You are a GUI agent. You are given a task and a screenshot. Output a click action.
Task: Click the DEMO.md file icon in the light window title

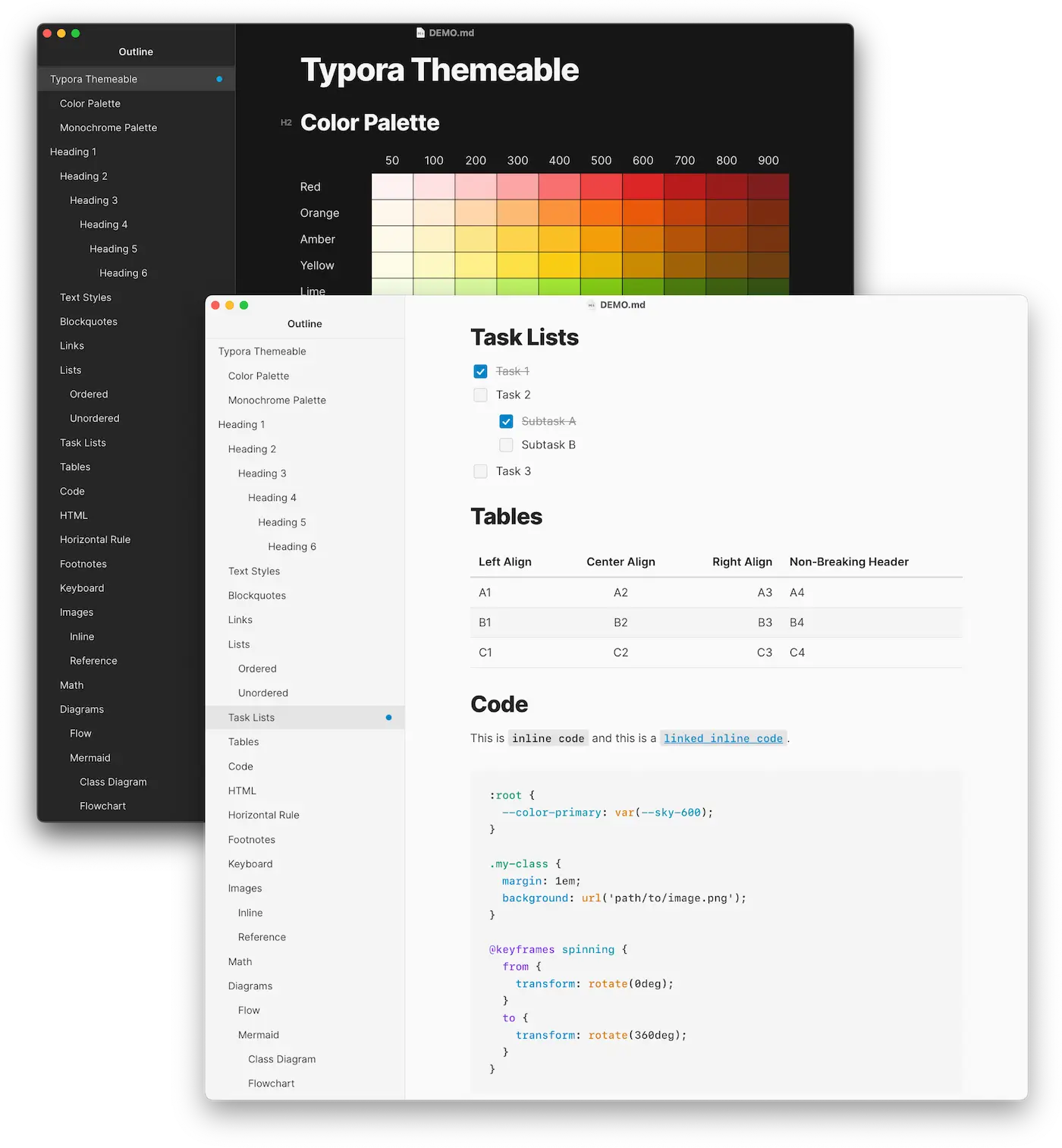(x=592, y=305)
